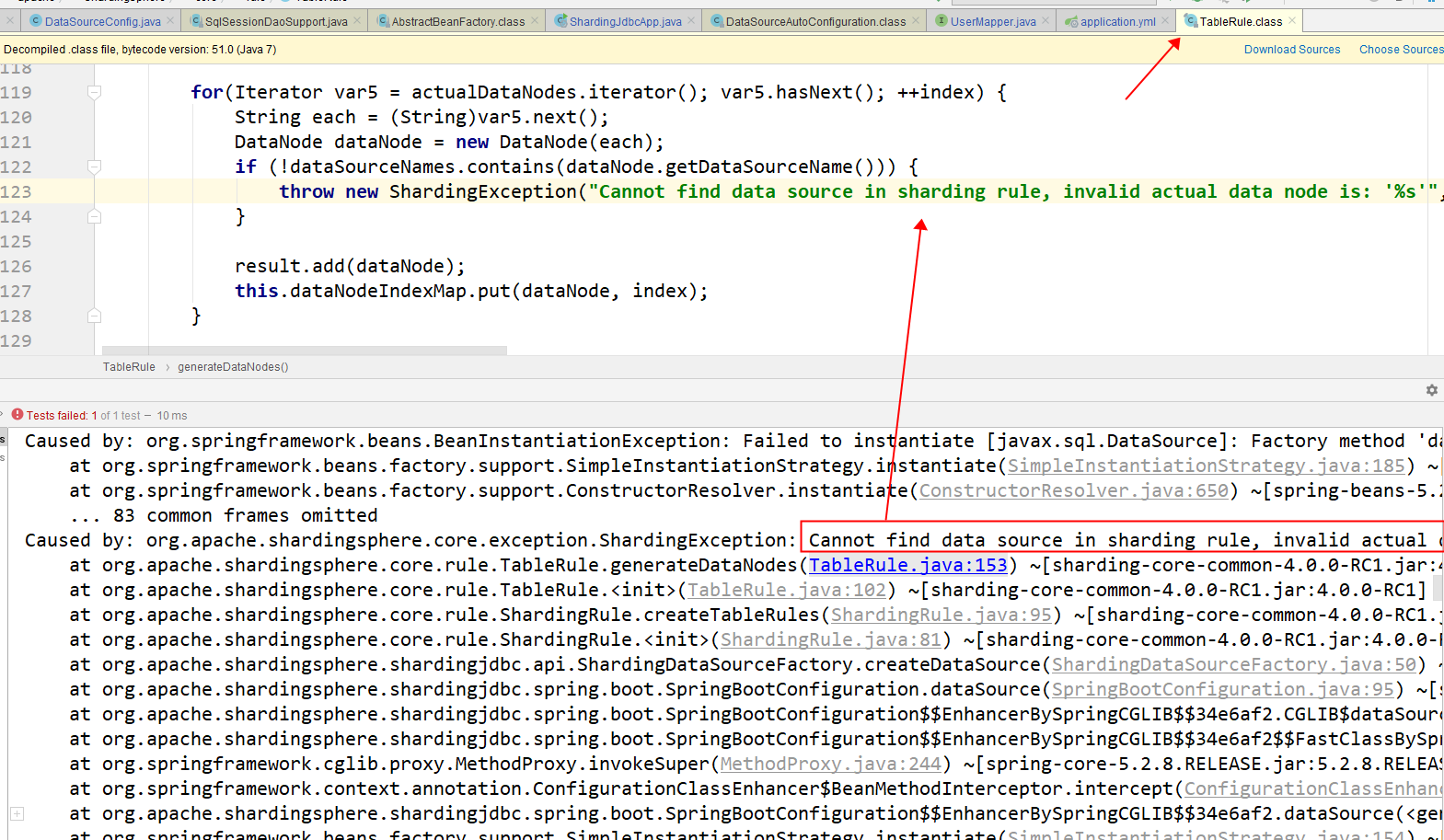
Task: Switch to UserMapper.java tab
Action: [x=992, y=21]
